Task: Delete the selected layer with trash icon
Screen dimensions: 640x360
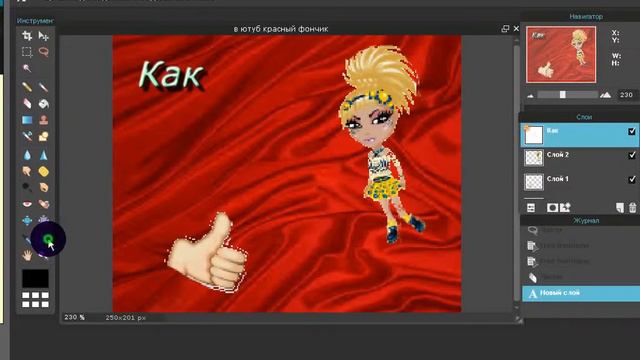Action: tap(633, 208)
